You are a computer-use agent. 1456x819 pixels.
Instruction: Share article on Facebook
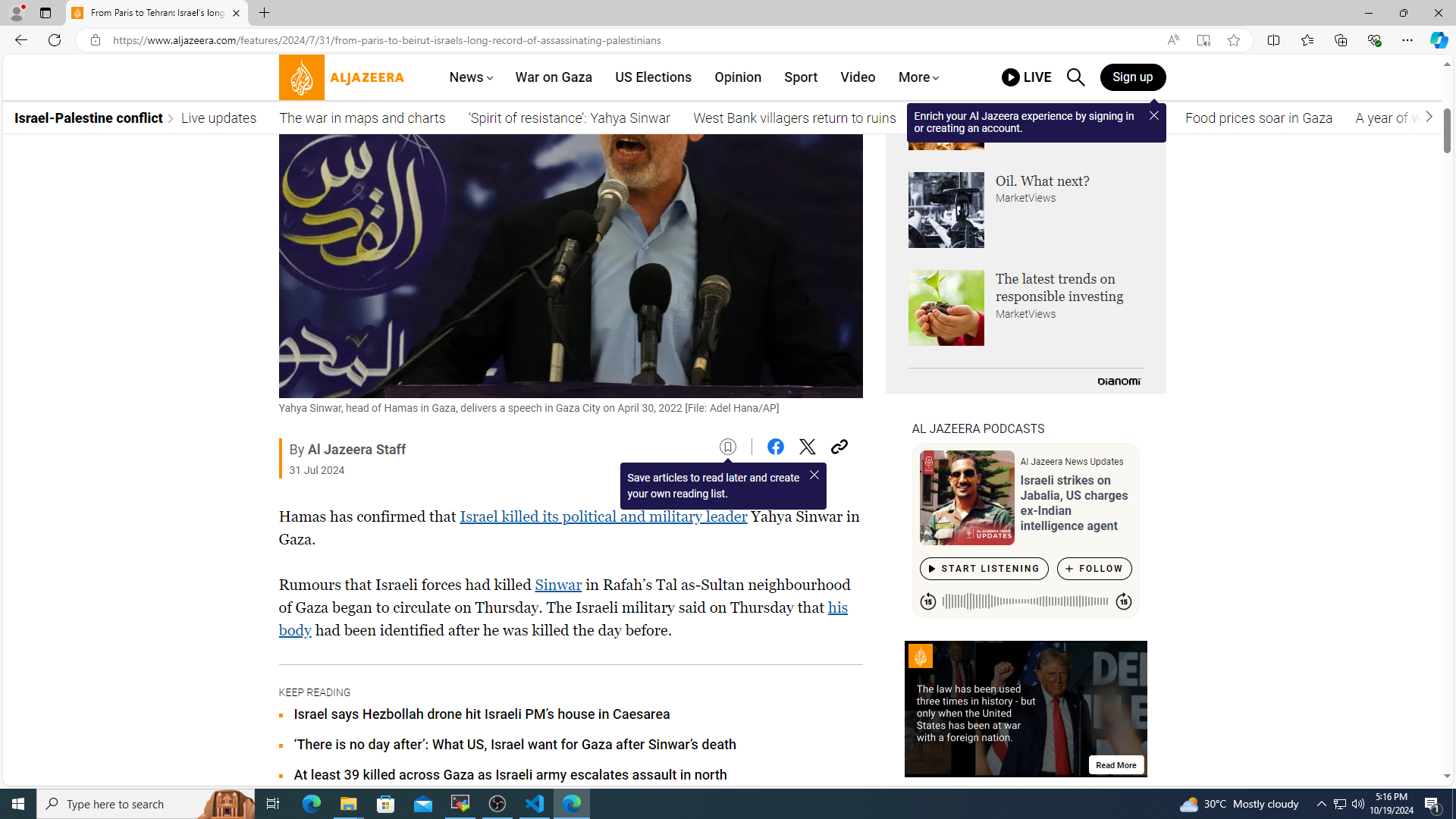(775, 447)
